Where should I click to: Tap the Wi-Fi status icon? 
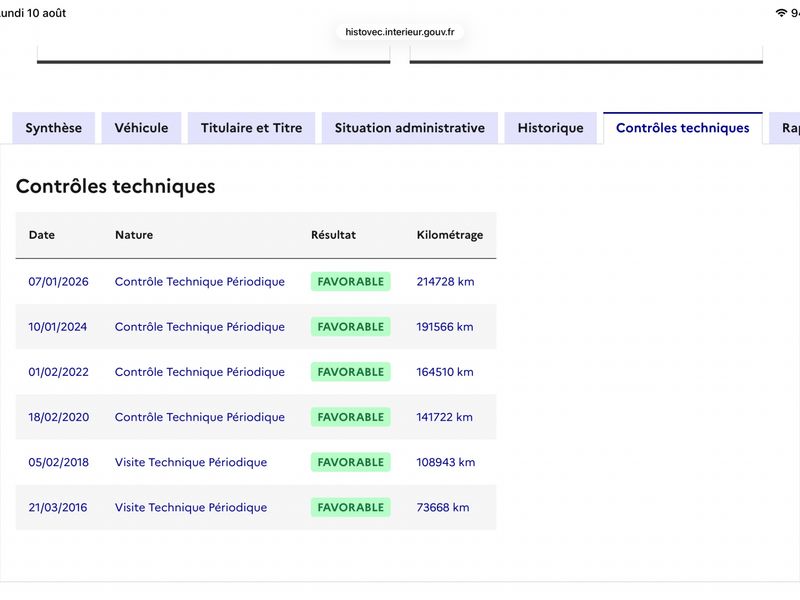click(781, 13)
